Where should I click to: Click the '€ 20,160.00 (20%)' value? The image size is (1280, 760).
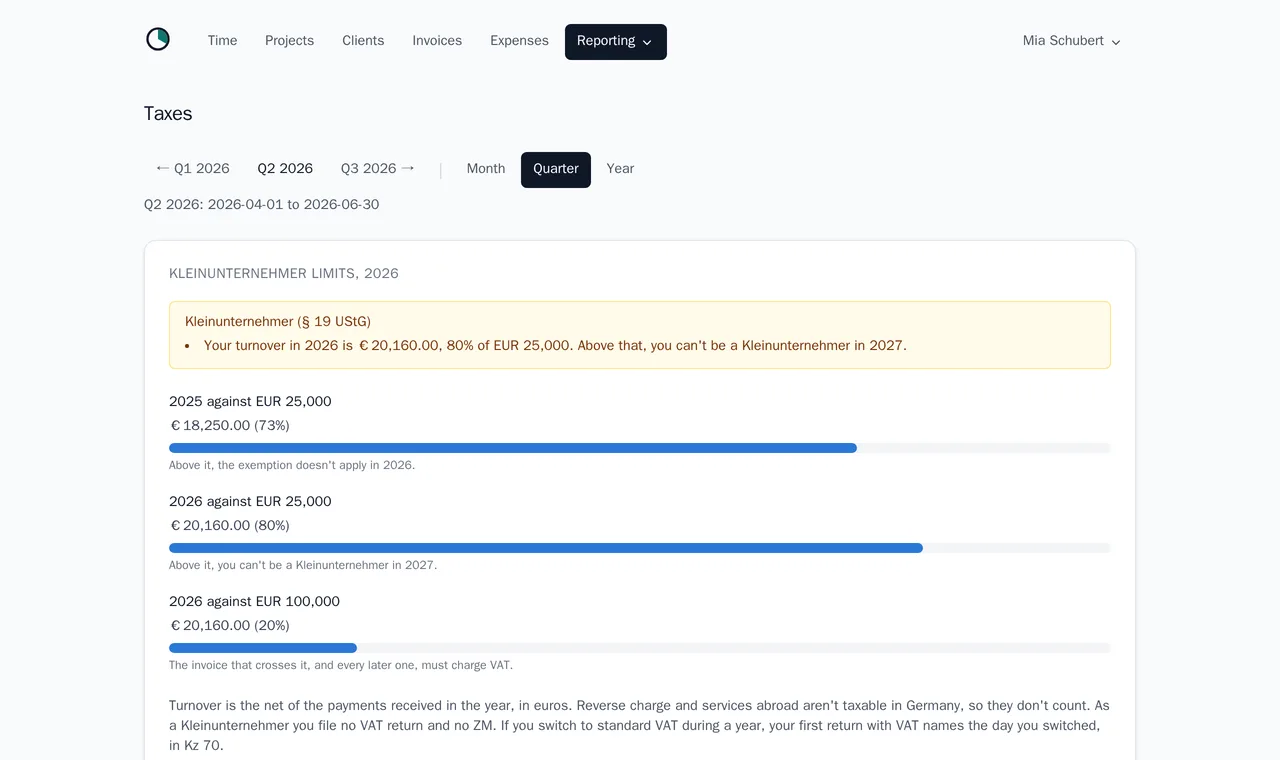click(229, 625)
